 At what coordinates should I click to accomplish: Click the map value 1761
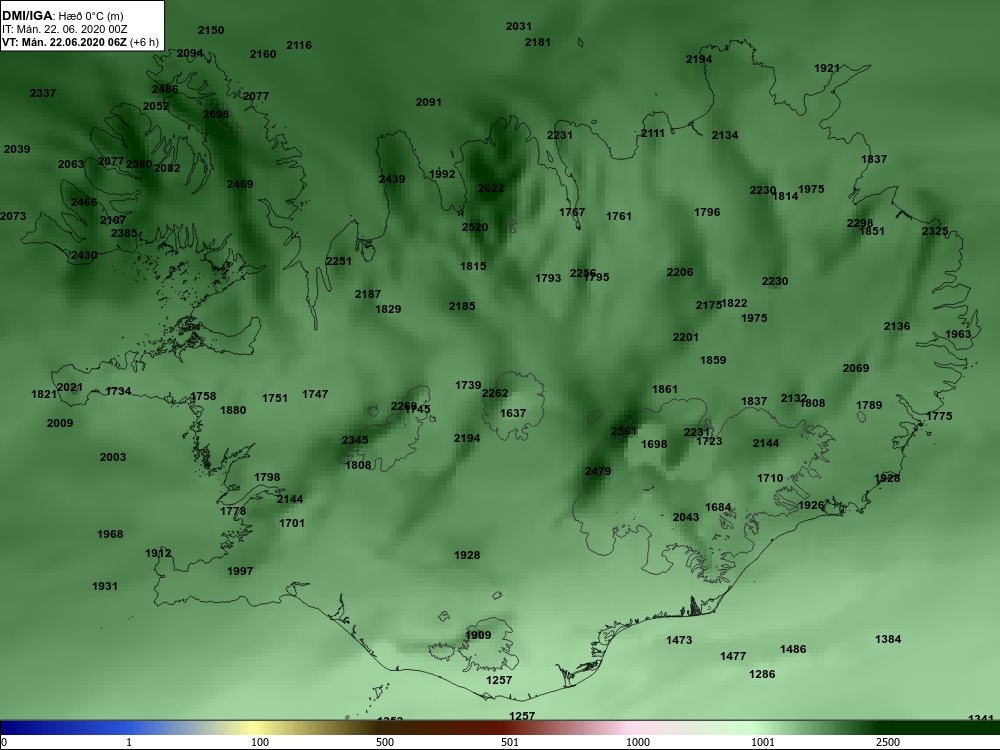(x=618, y=216)
